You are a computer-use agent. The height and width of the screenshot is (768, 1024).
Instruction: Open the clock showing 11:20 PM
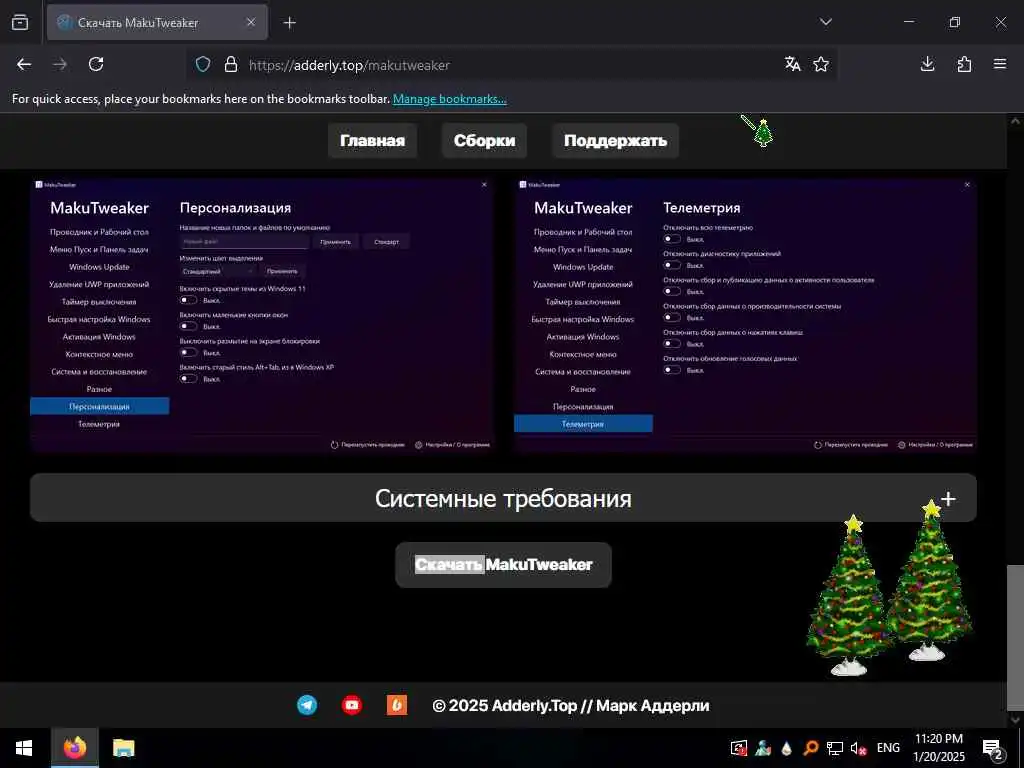pyautogui.click(x=939, y=748)
